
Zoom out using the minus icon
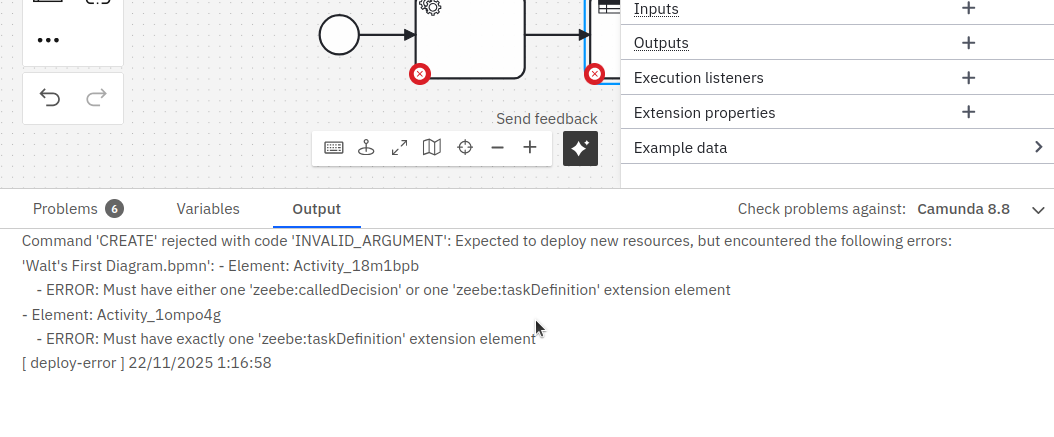(497, 148)
